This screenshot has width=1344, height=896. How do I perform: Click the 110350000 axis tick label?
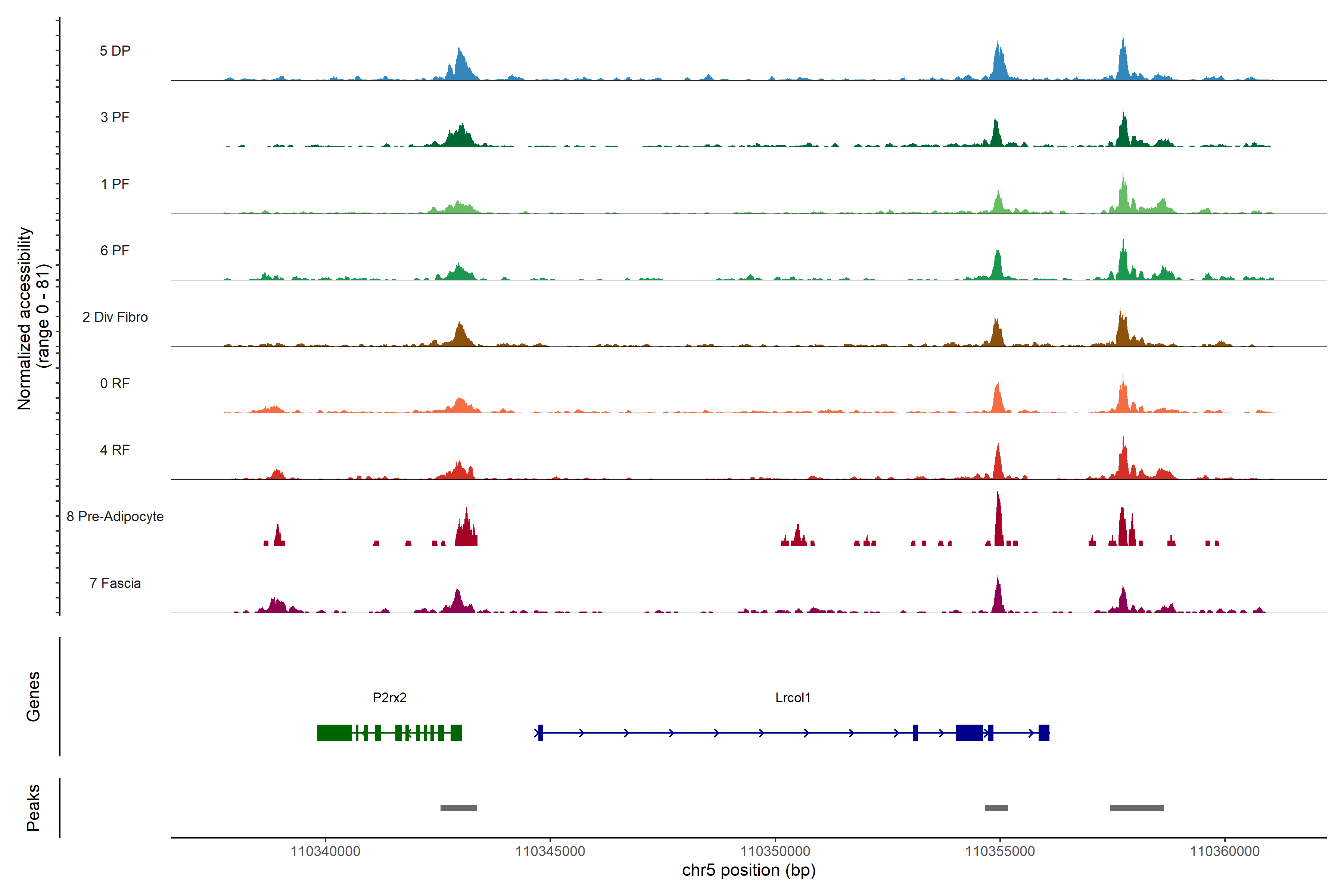coord(775,852)
